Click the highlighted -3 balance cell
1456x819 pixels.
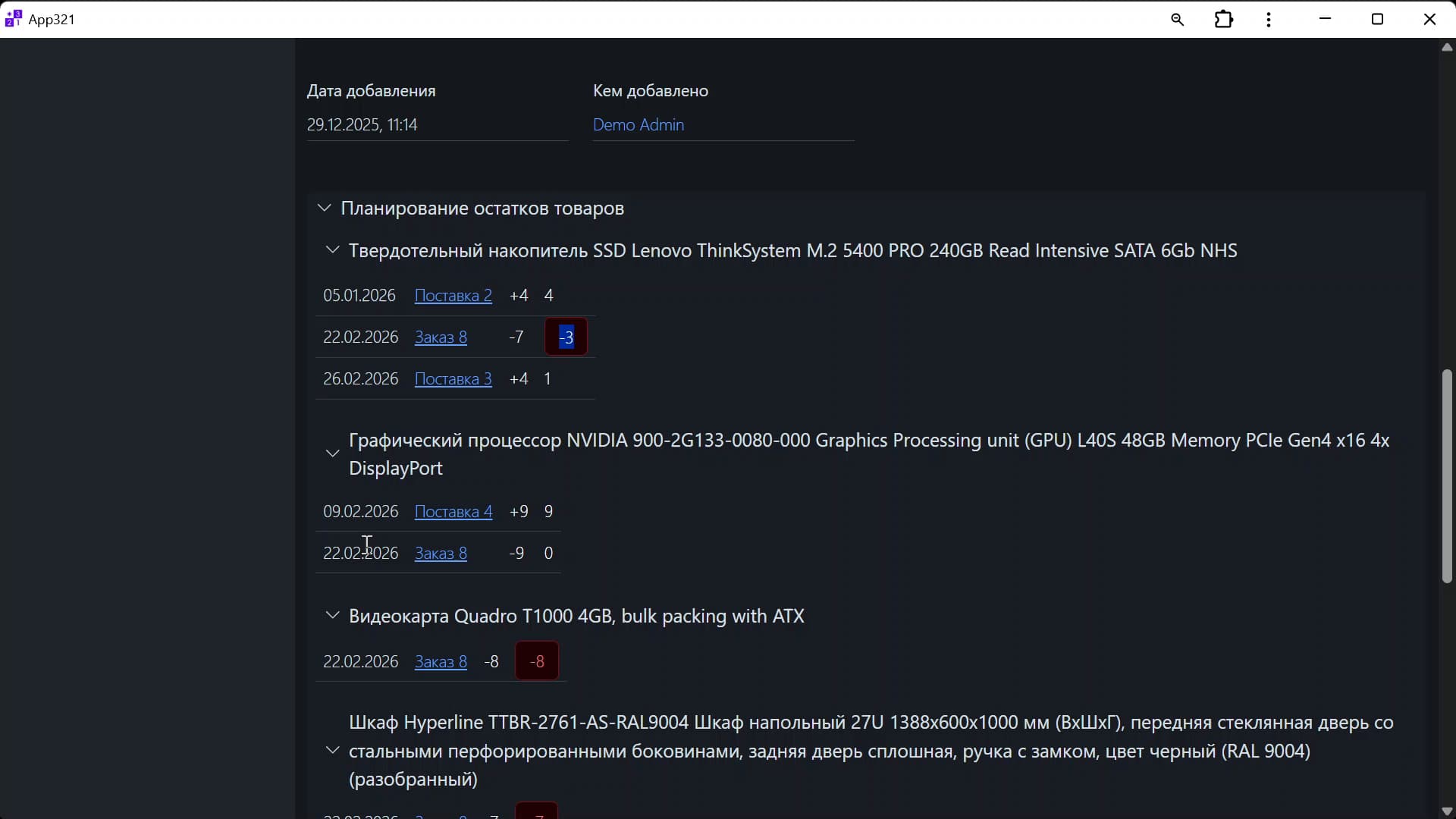click(566, 337)
